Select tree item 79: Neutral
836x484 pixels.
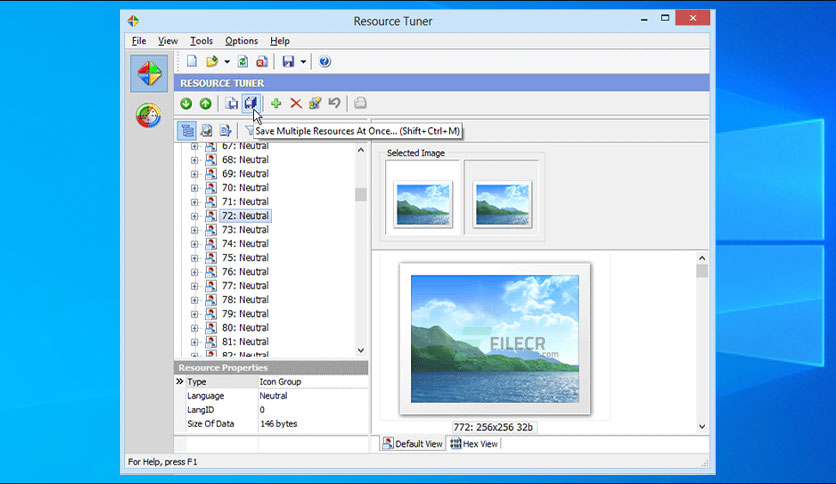(245, 313)
